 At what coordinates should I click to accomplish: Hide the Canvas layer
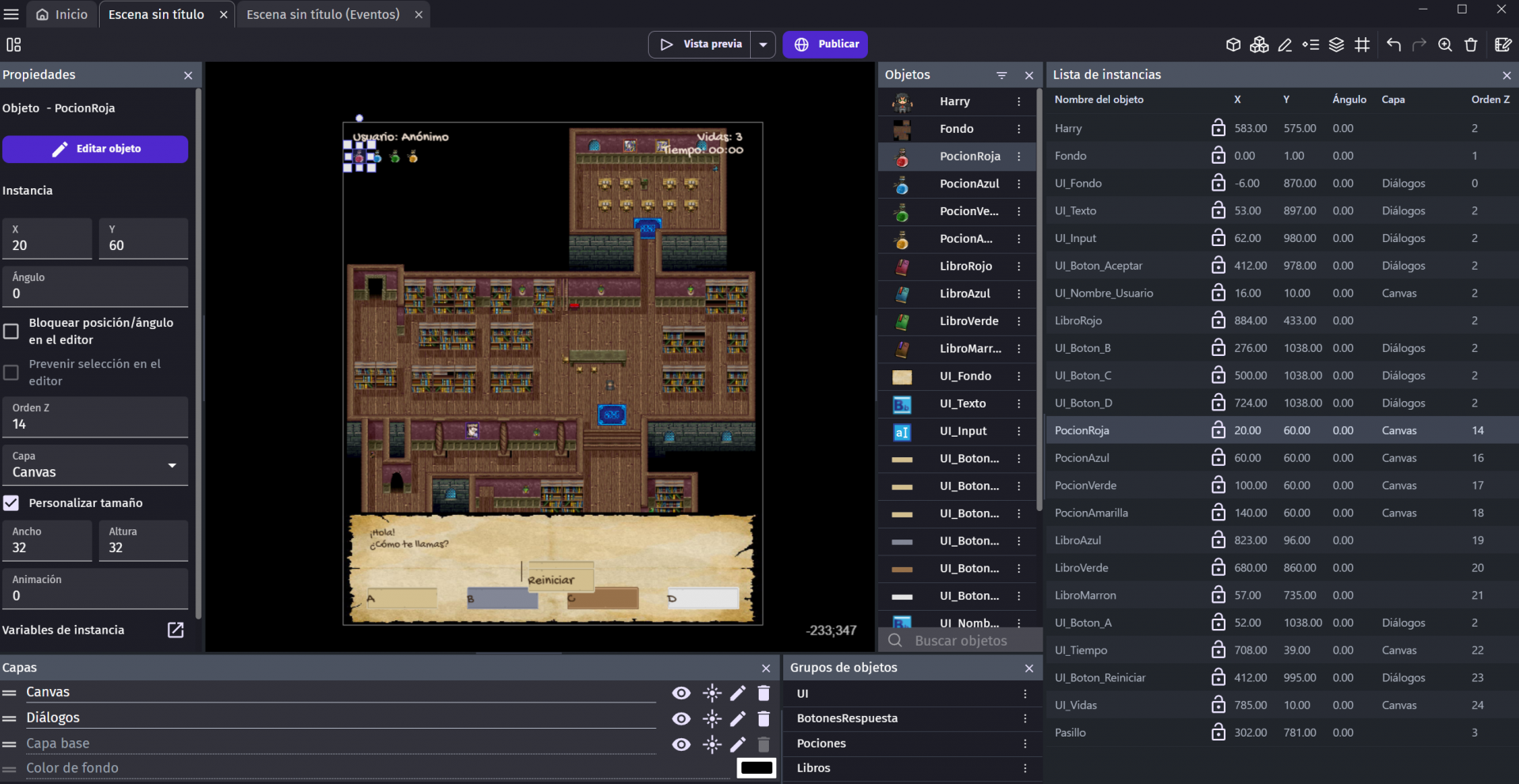point(680,693)
